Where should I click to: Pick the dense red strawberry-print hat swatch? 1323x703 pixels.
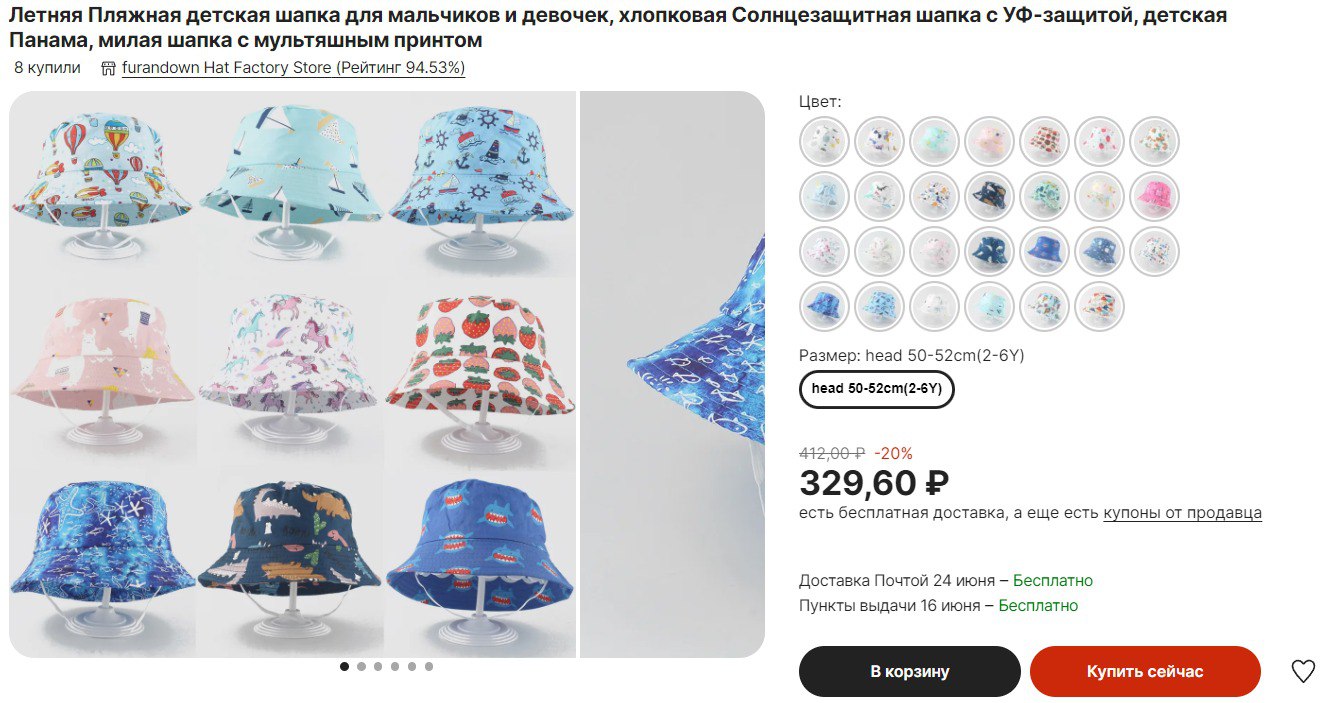1044,141
